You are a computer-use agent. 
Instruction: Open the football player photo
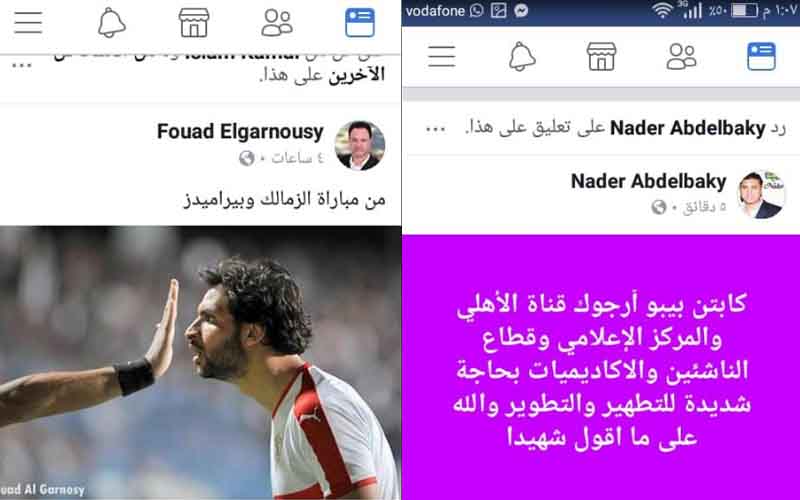coord(201,363)
